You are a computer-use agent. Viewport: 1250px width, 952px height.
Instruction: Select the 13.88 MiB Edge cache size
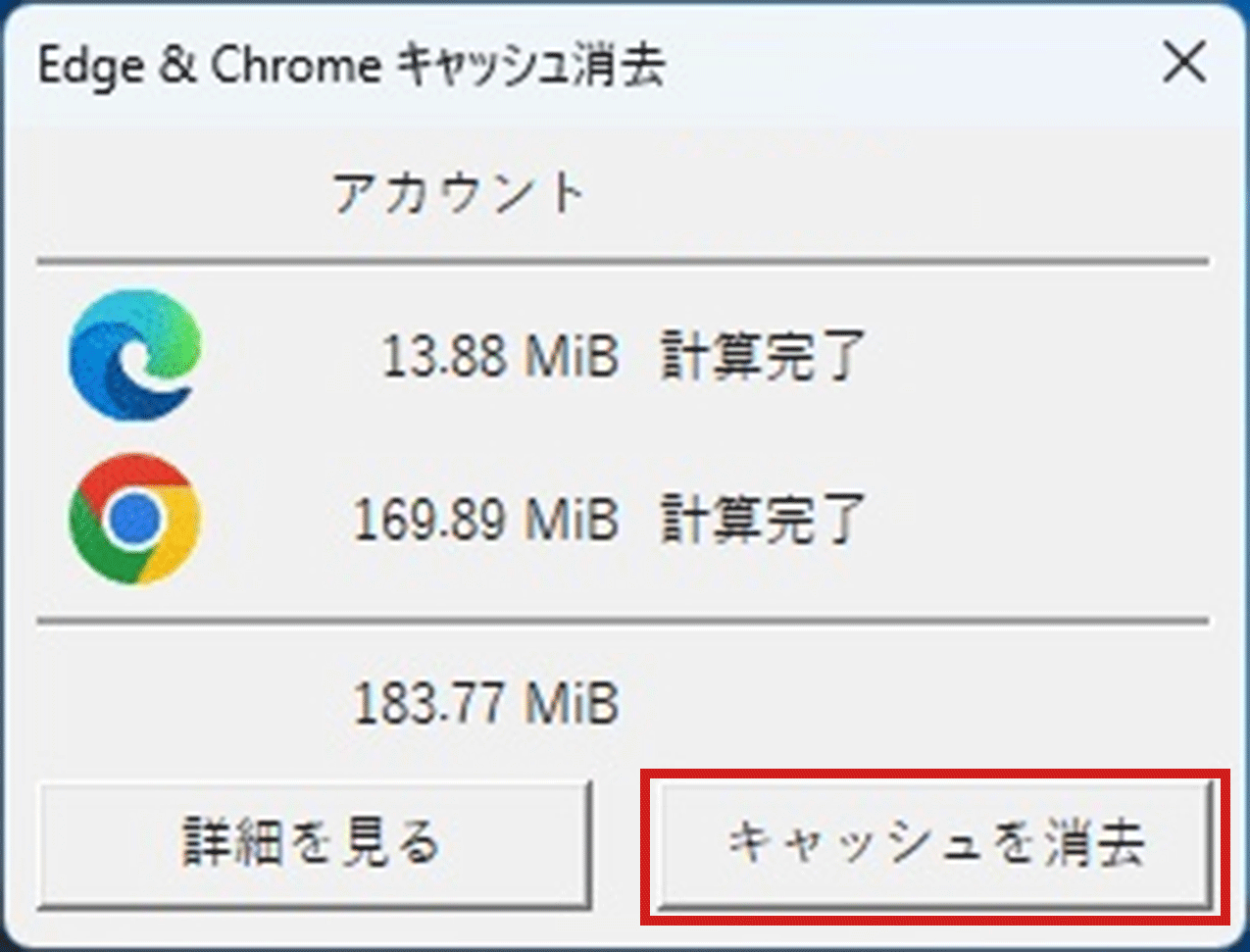[500, 356]
